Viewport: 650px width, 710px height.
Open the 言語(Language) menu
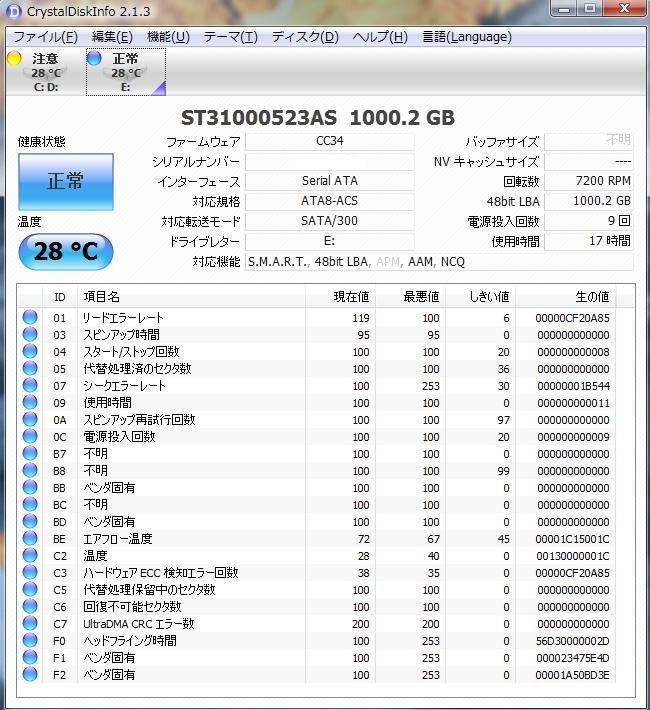point(467,37)
